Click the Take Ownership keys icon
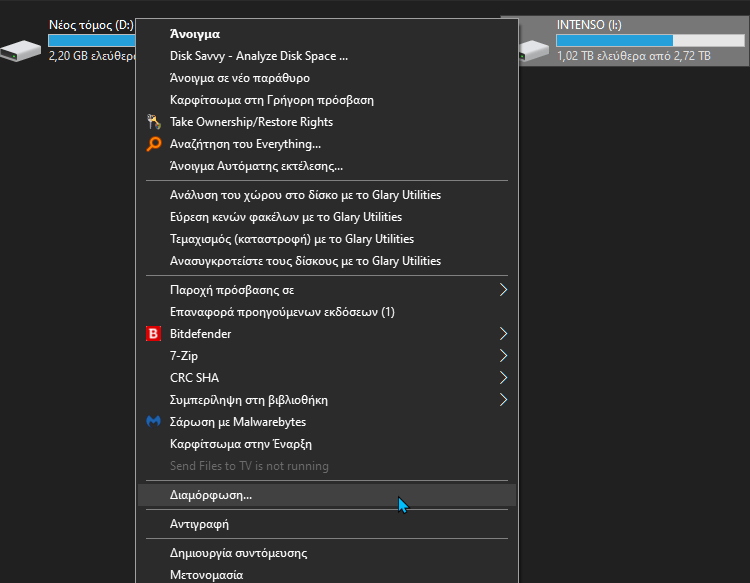 click(153, 122)
